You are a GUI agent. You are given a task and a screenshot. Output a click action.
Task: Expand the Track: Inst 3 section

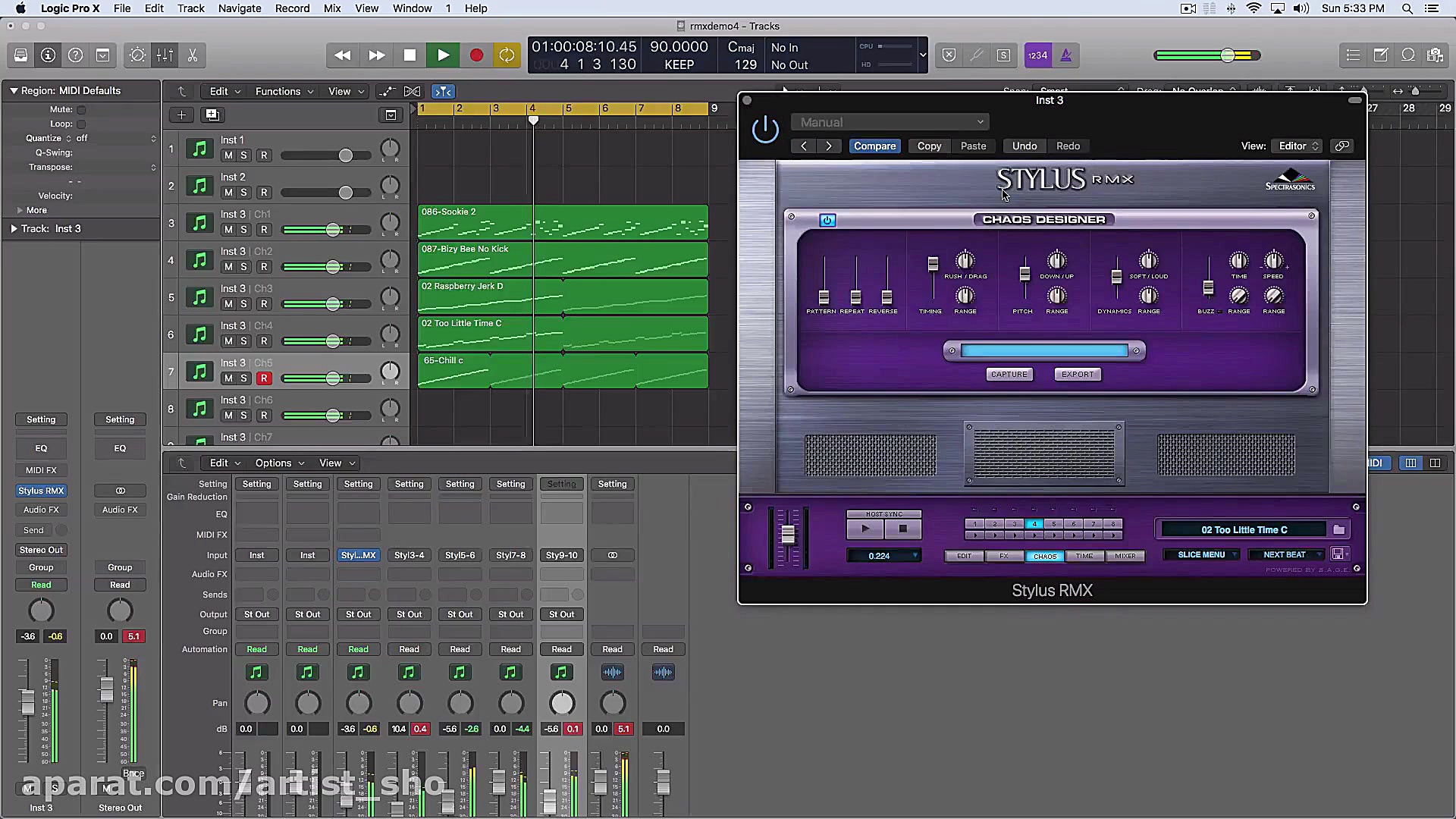click(x=14, y=229)
